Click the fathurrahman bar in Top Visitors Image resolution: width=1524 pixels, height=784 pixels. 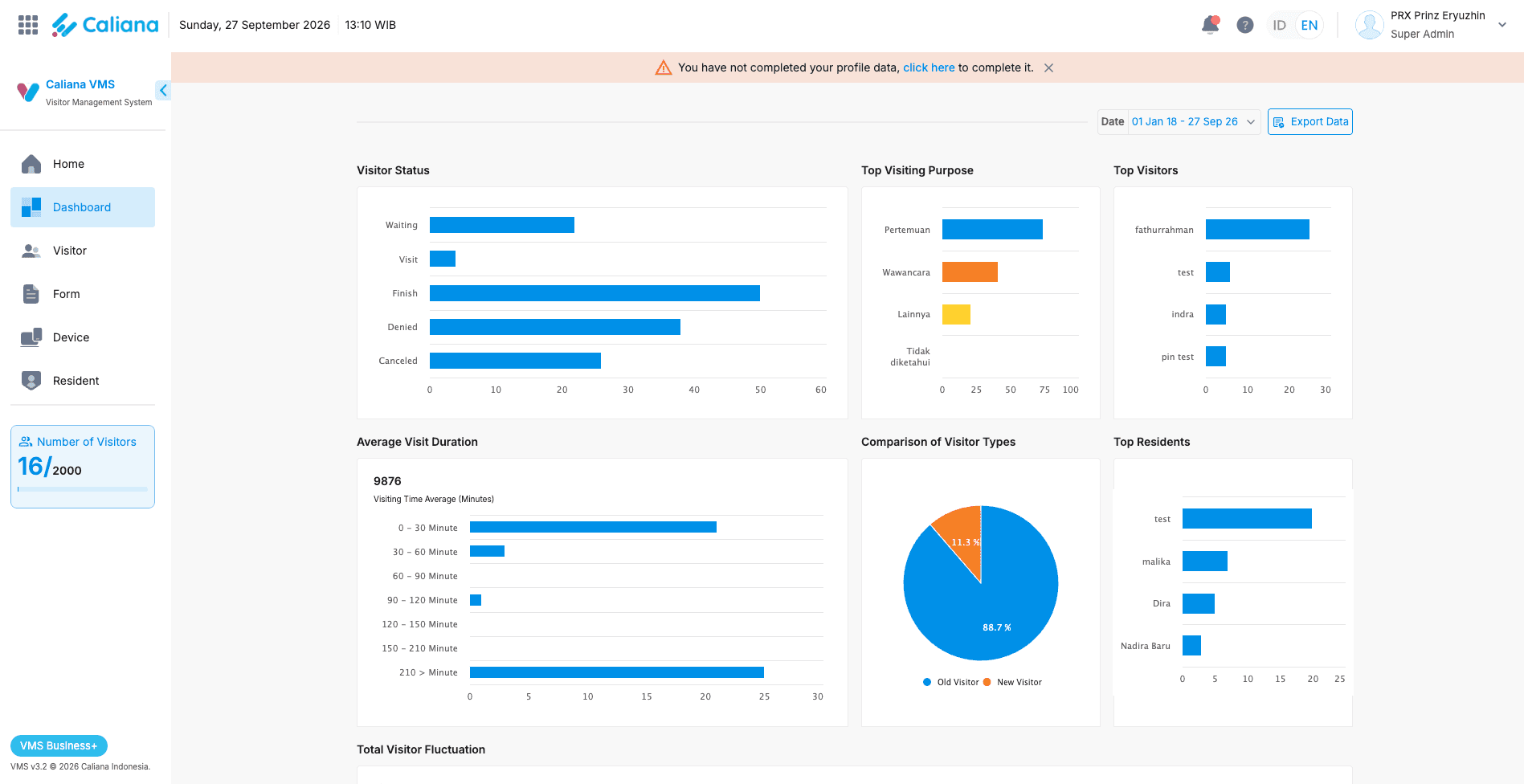point(1257,230)
